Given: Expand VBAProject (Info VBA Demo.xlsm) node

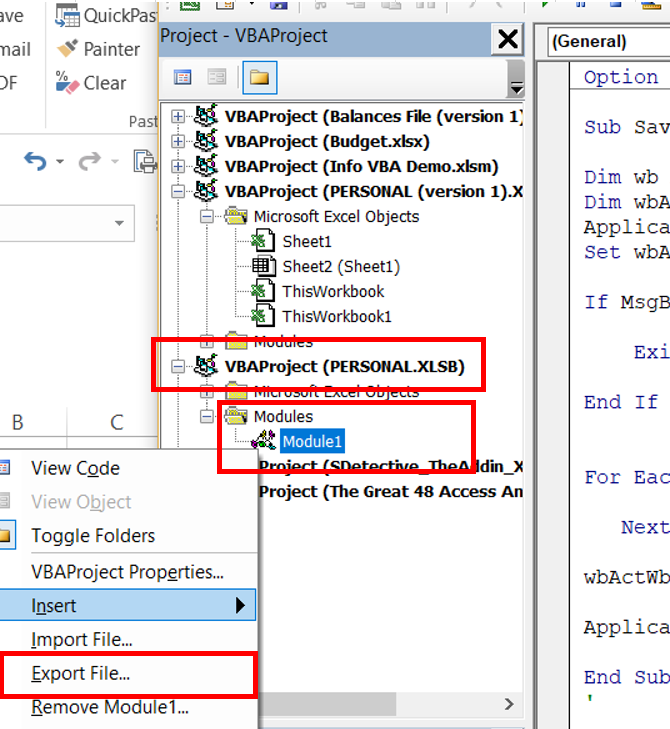Looking at the screenshot, I should (x=178, y=166).
